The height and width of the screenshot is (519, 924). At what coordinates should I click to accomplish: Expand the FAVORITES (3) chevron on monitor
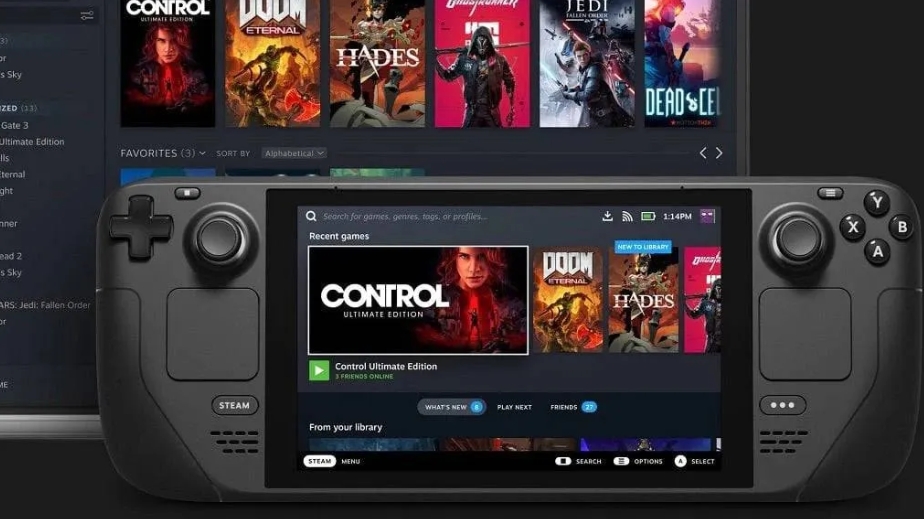tap(202, 153)
